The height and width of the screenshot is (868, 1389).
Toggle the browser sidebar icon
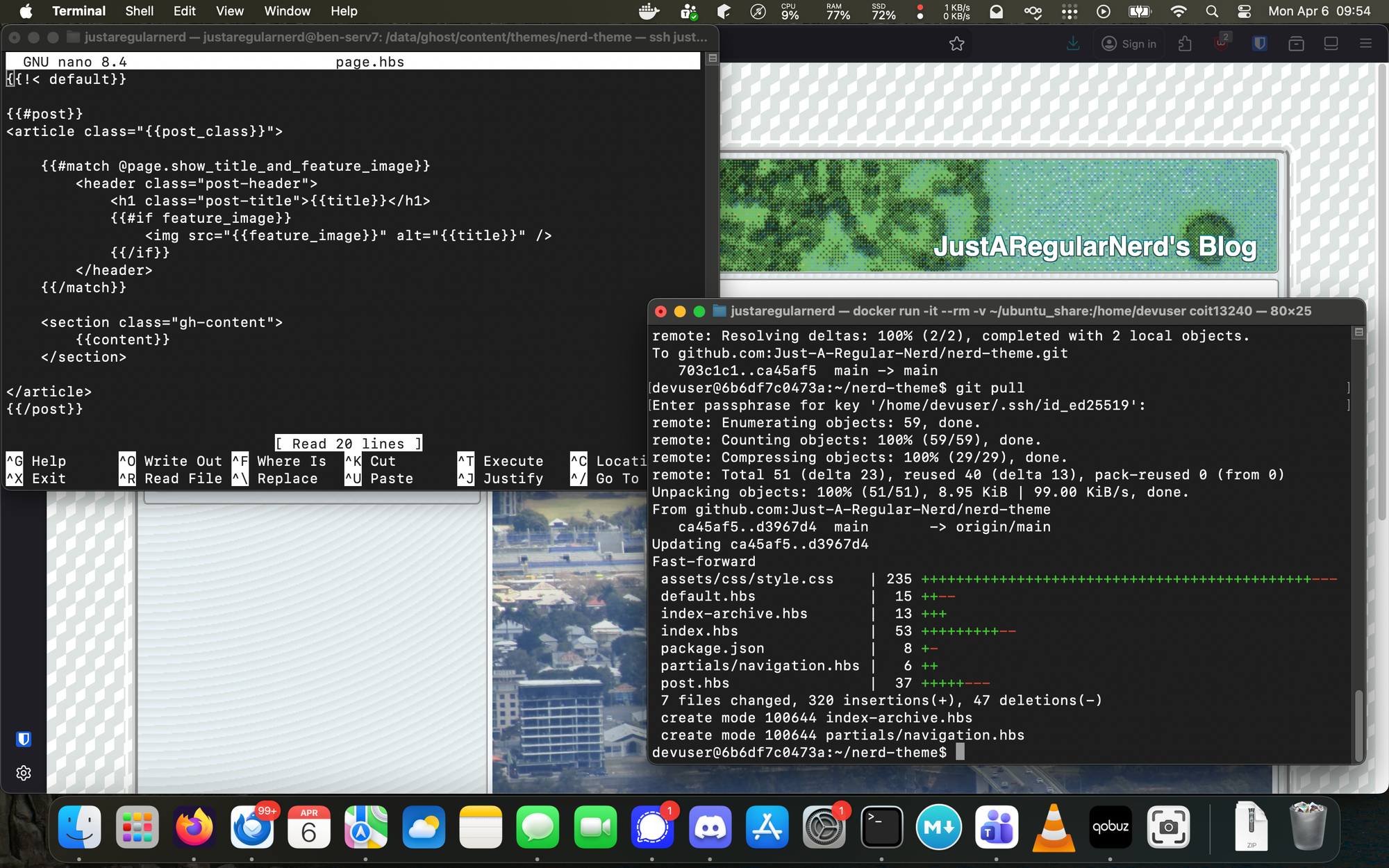[1331, 44]
